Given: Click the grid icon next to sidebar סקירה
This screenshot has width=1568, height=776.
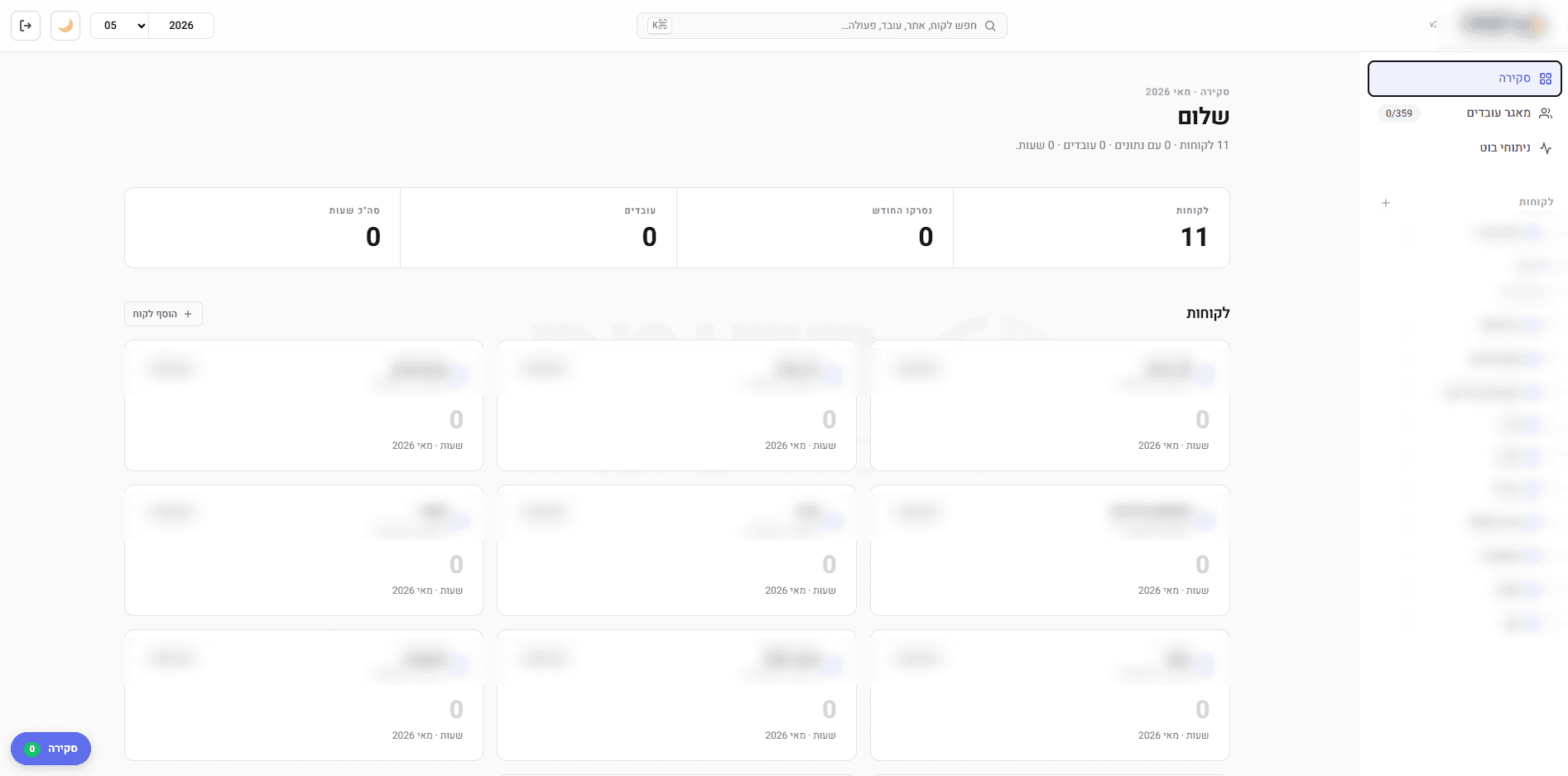Looking at the screenshot, I should tap(1545, 79).
